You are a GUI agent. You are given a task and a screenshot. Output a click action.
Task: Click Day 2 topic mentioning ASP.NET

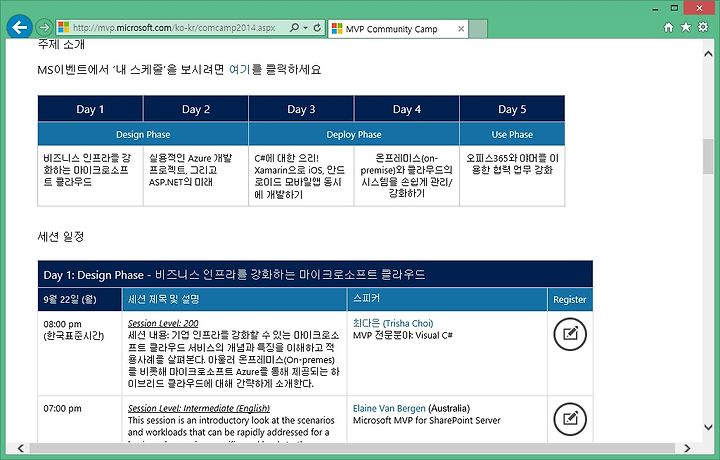coord(196,175)
